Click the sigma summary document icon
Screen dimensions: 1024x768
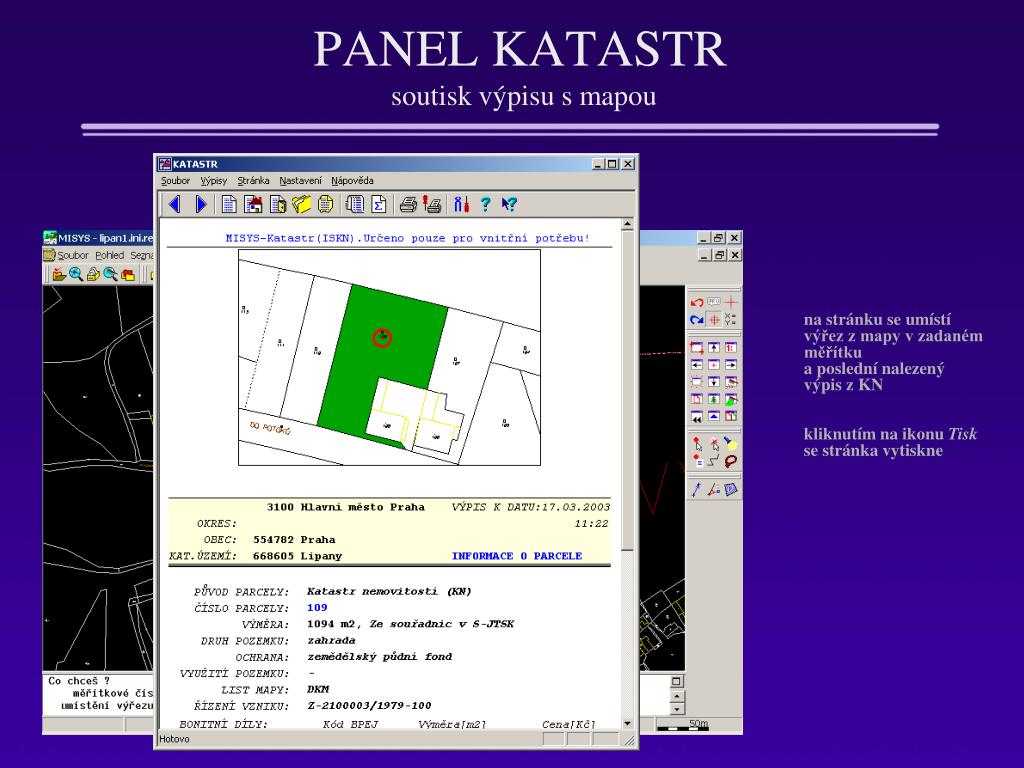tap(379, 204)
